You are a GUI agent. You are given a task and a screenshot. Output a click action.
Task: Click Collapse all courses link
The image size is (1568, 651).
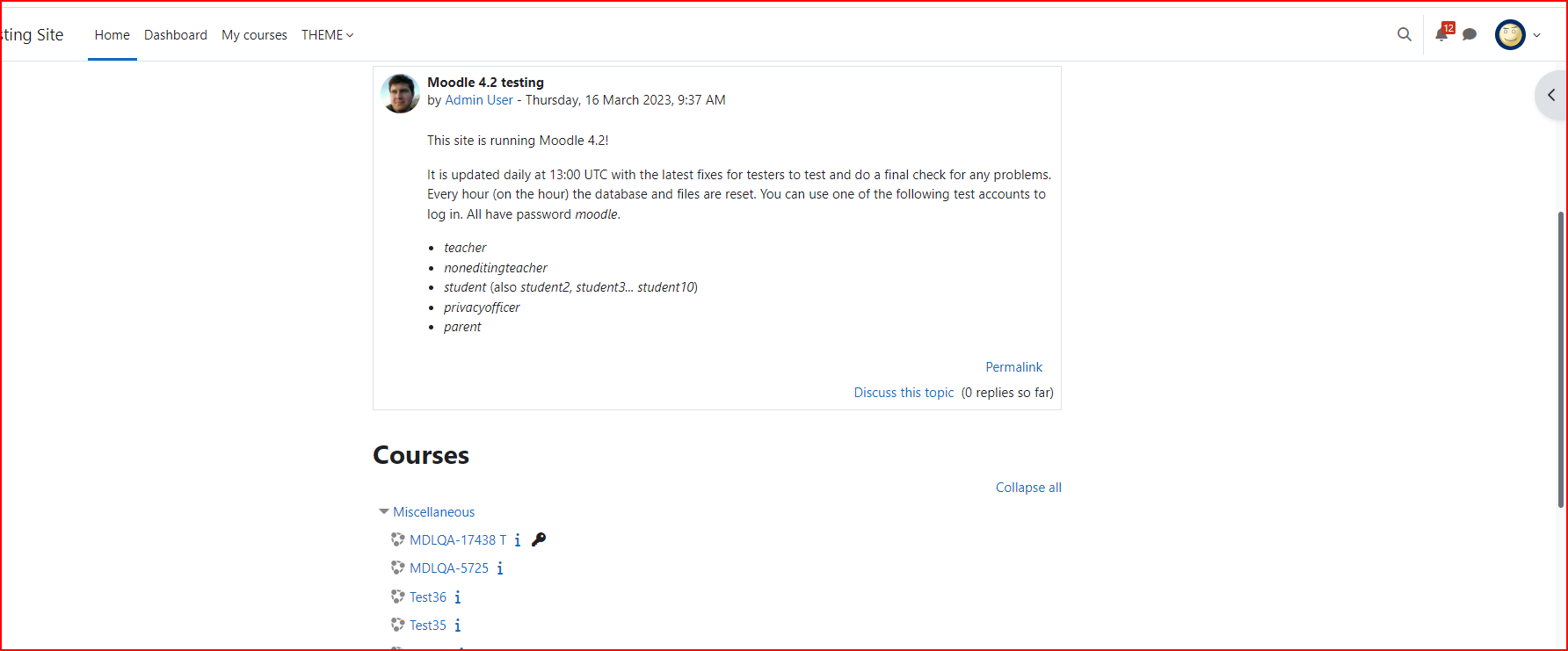coord(1028,488)
